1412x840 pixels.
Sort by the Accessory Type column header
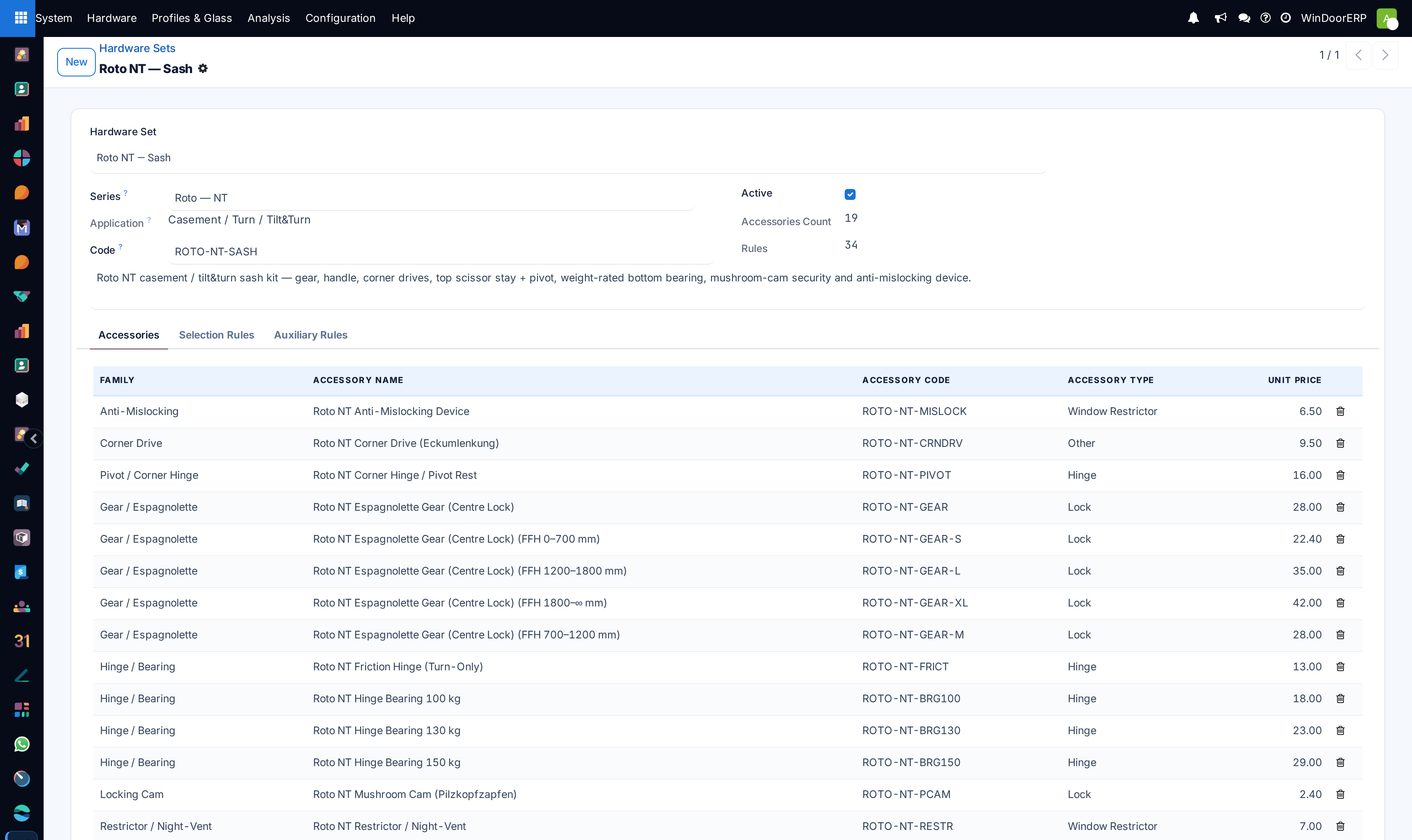1110,381
